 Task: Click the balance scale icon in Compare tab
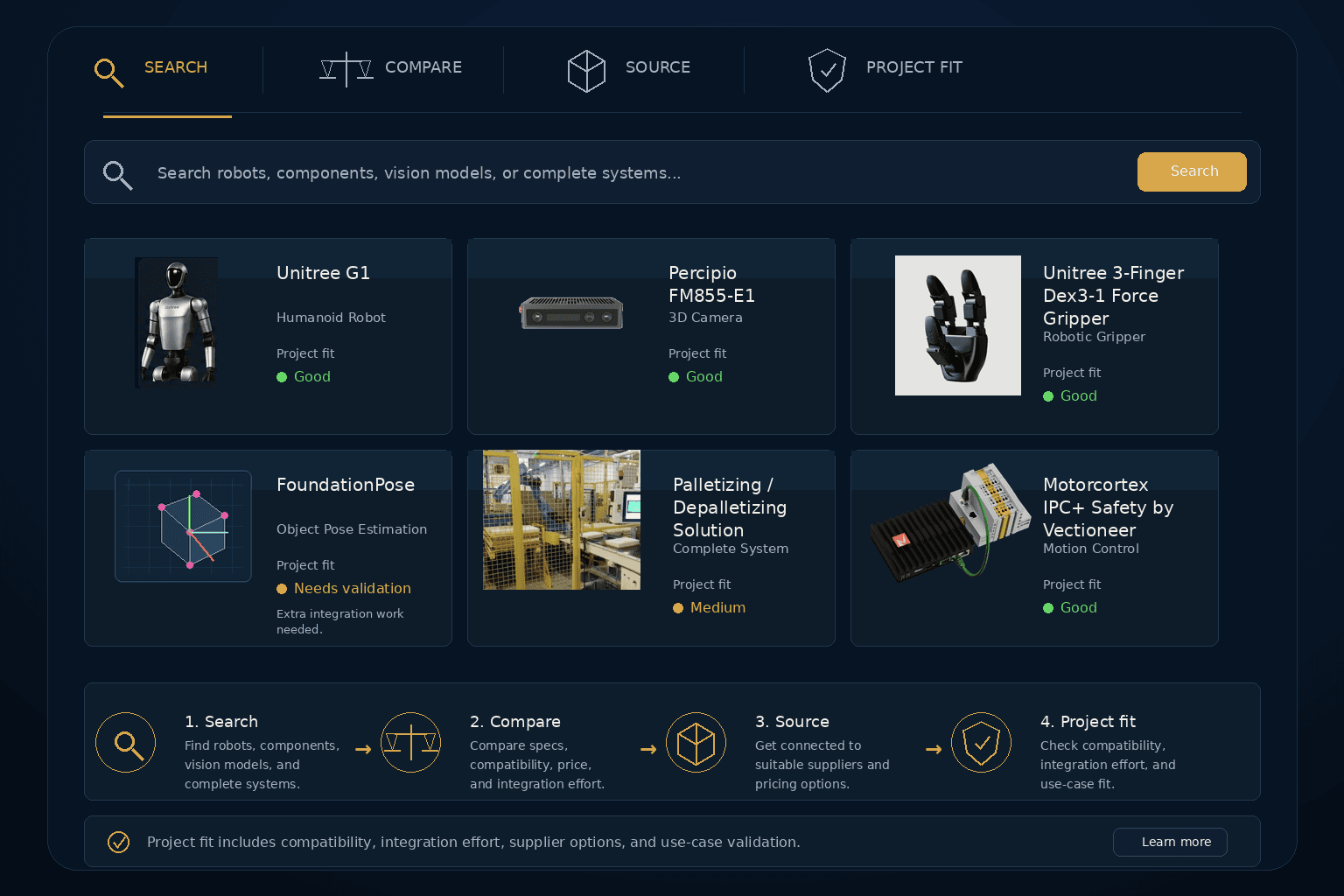tap(346, 69)
